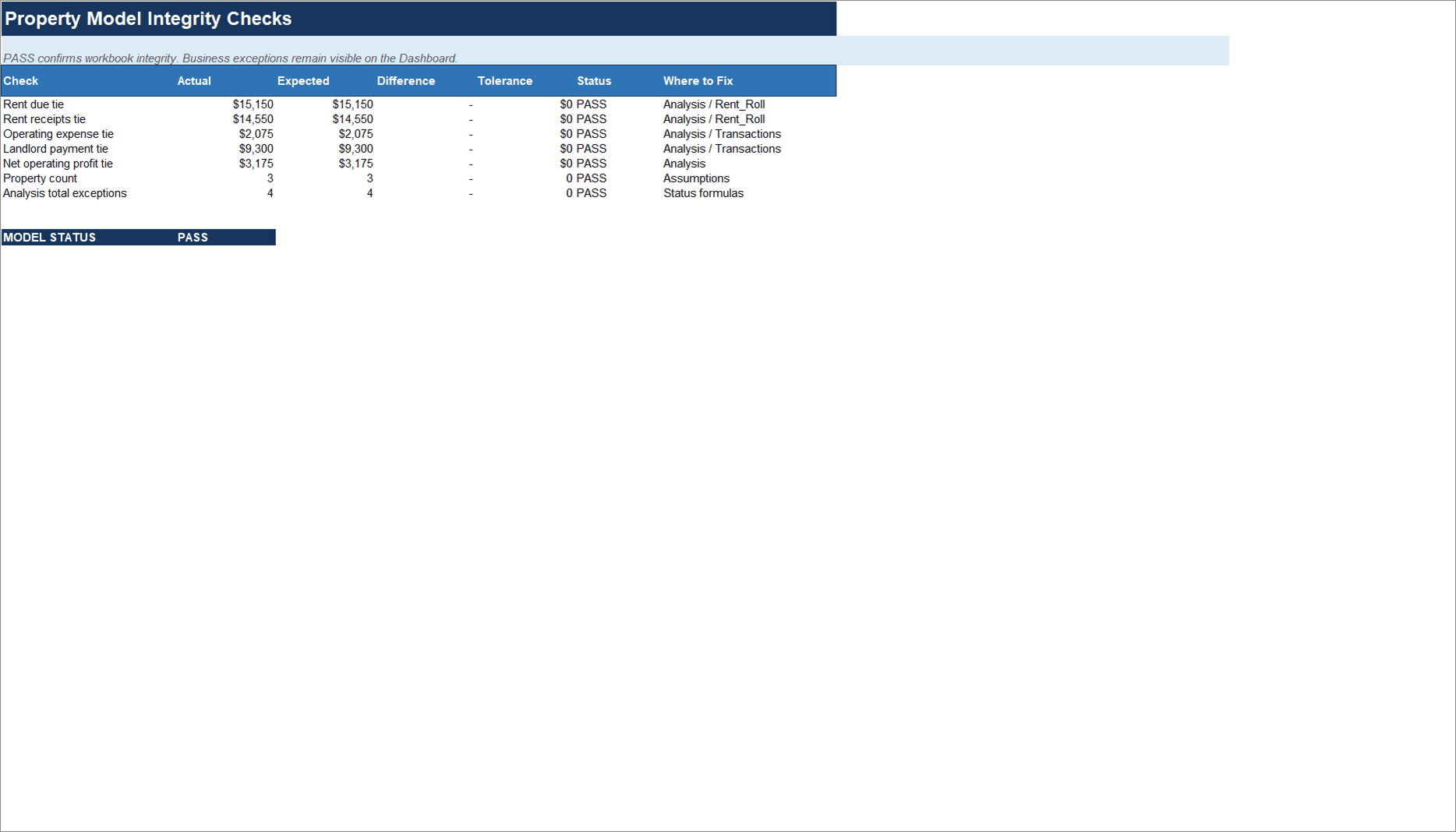Click the Status formulas fix location cell

point(704,193)
